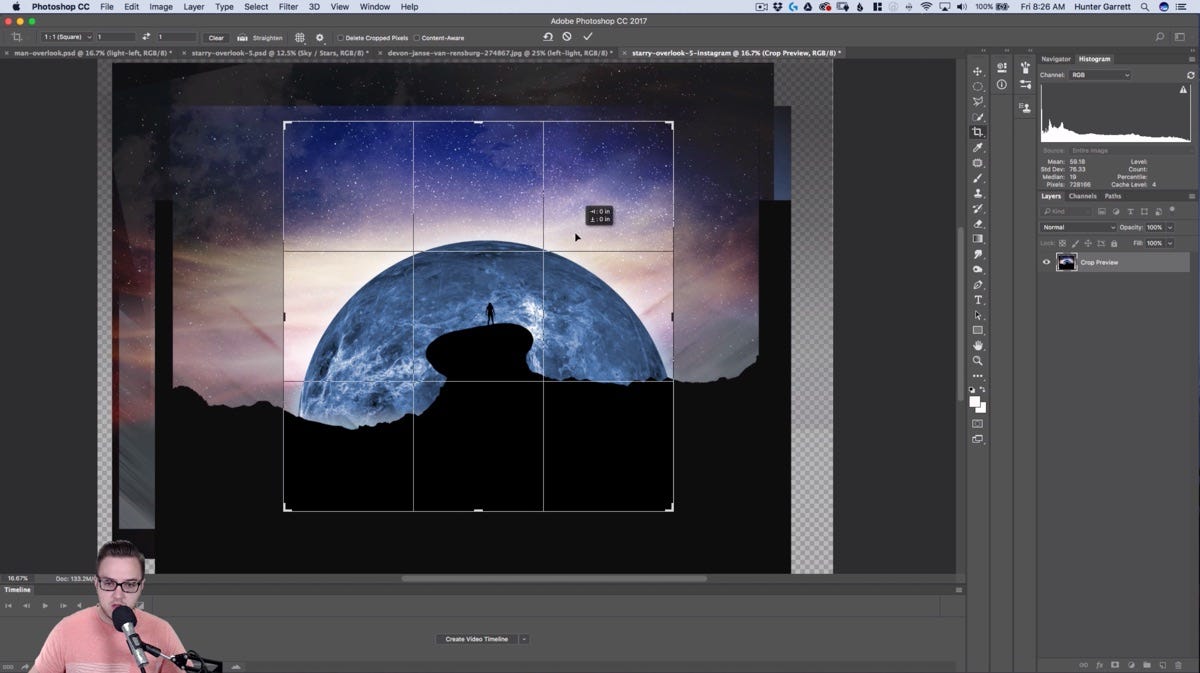Open the Filter menu
This screenshot has width=1200, height=673.
point(288,7)
